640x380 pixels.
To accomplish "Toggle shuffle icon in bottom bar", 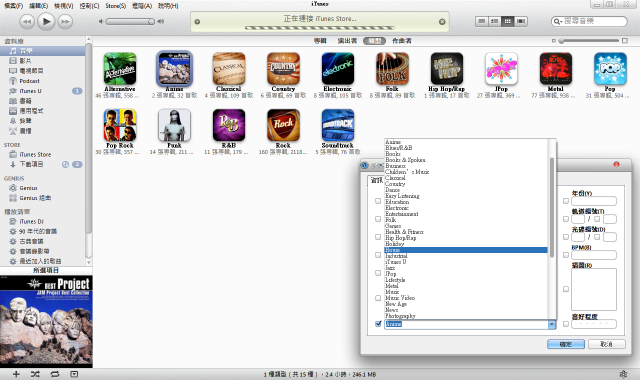I will click(35, 374).
